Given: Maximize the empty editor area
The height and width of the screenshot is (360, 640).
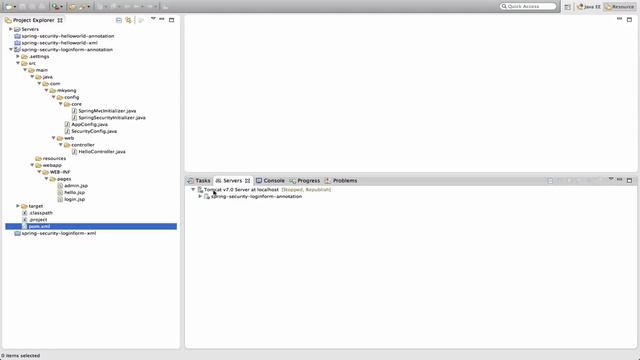Looking at the screenshot, I should point(629,19).
